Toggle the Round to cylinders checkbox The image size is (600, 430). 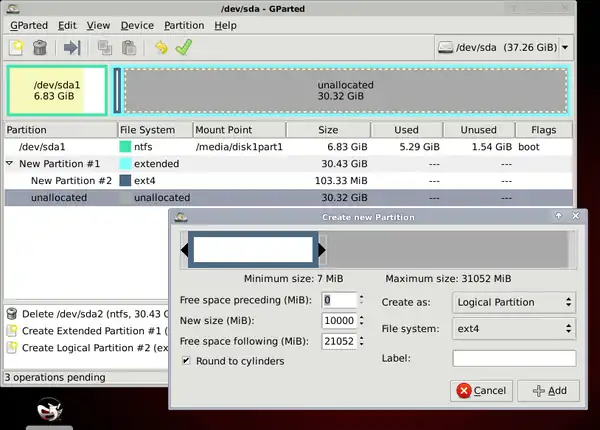point(186,361)
